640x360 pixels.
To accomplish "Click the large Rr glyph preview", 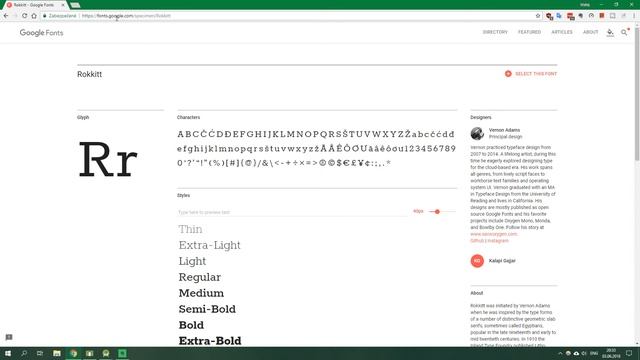I will click(108, 159).
